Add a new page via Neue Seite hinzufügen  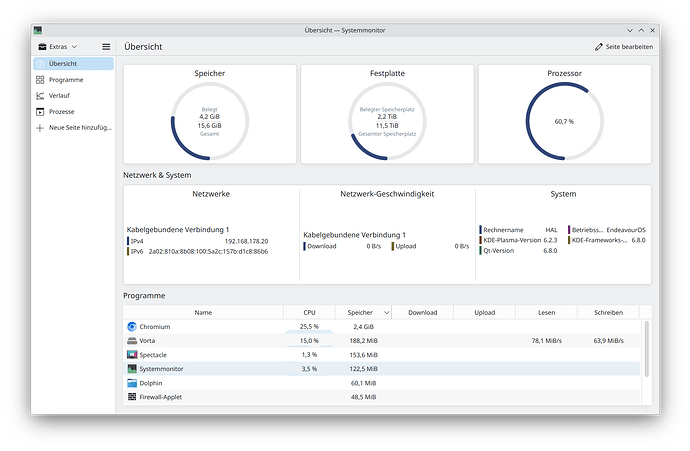coord(73,128)
